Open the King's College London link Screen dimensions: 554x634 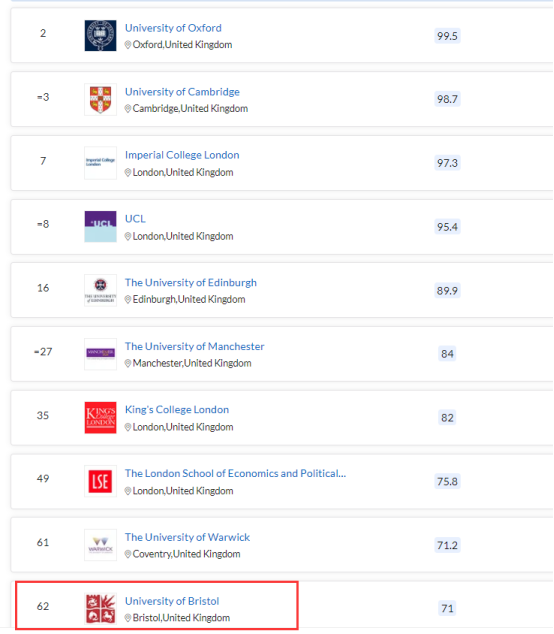coord(177,410)
